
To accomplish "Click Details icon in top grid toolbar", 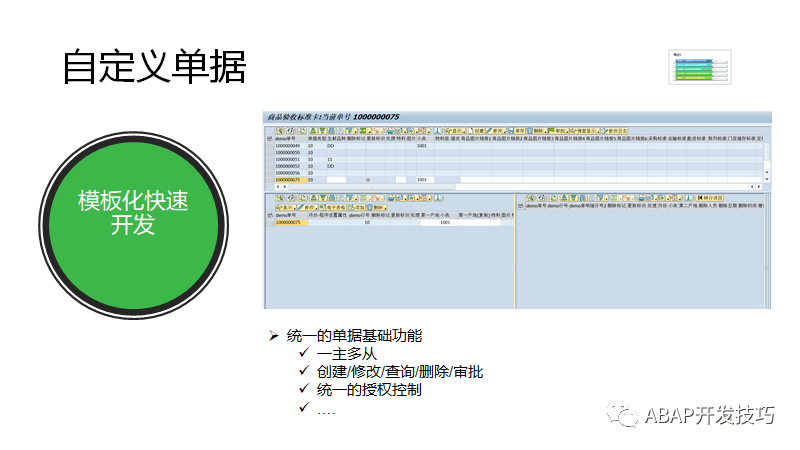I will tap(279, 131).
